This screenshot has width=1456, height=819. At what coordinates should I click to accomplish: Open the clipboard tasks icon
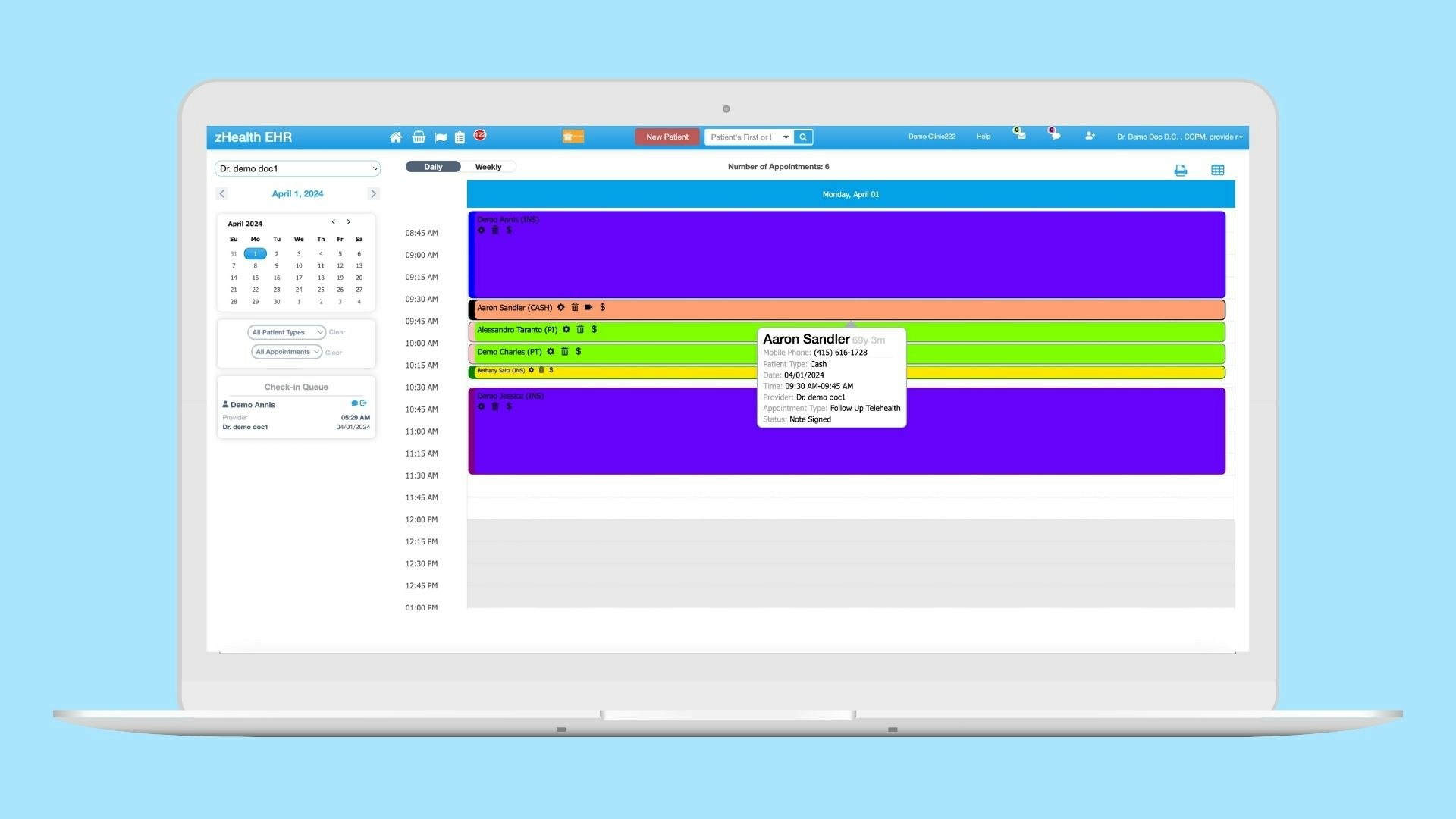pos(460,137)
